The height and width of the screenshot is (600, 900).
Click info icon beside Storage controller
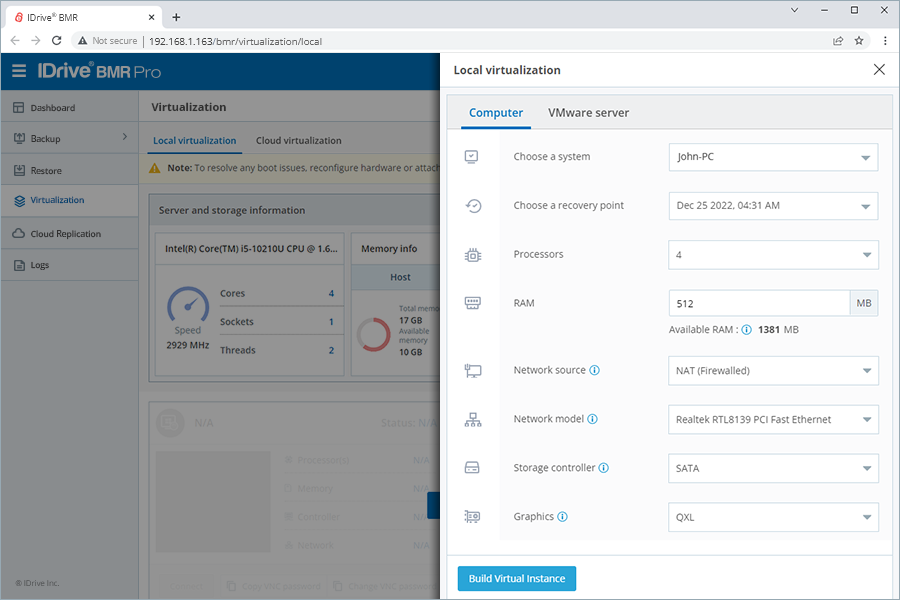tap(604, 468)
